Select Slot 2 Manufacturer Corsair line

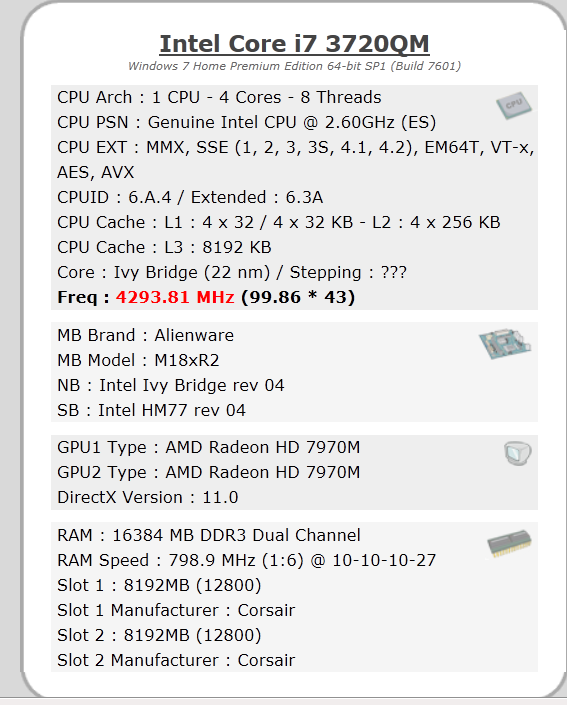(x=176, y=660)
